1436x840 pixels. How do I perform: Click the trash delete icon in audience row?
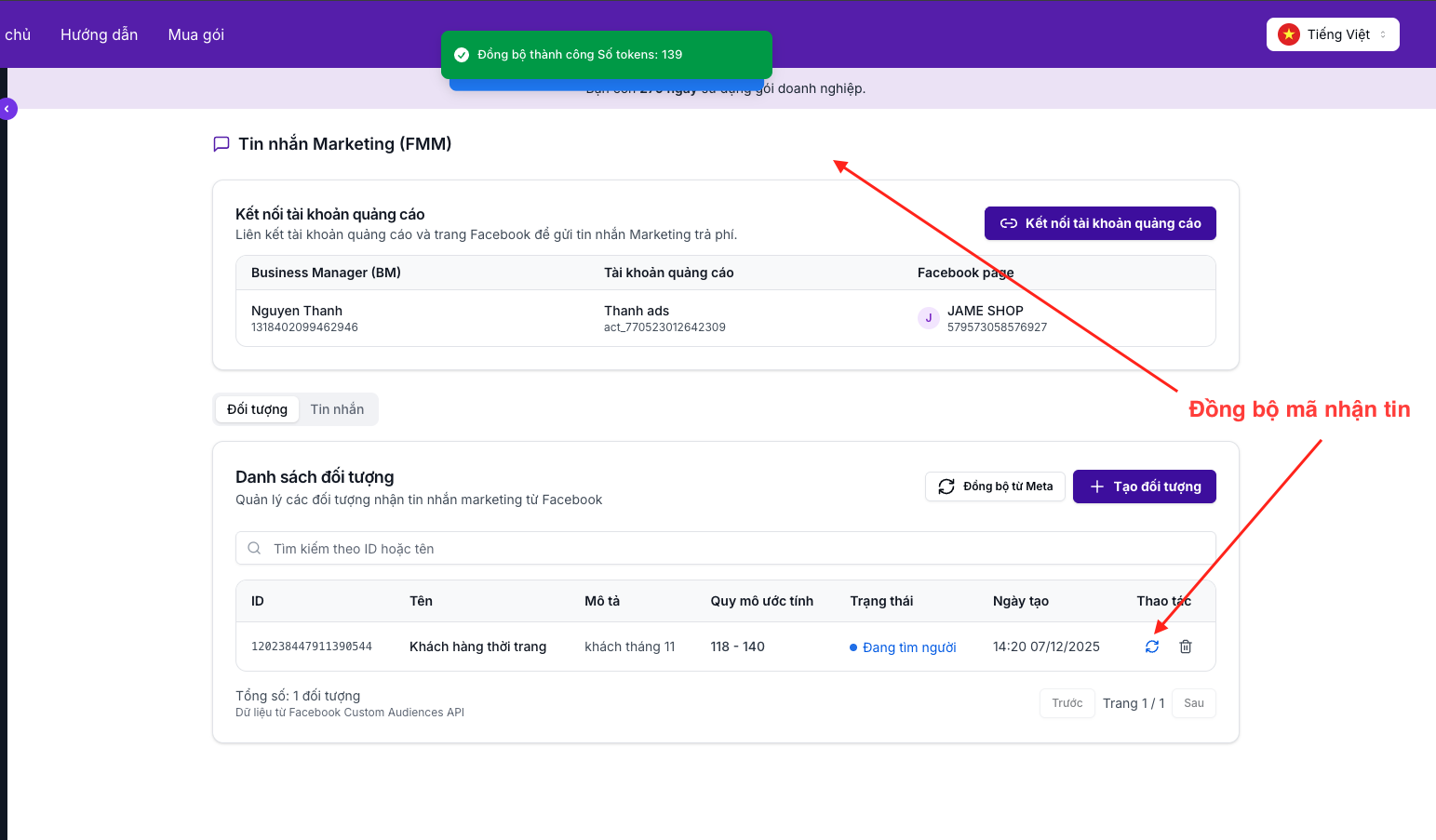1186,647
